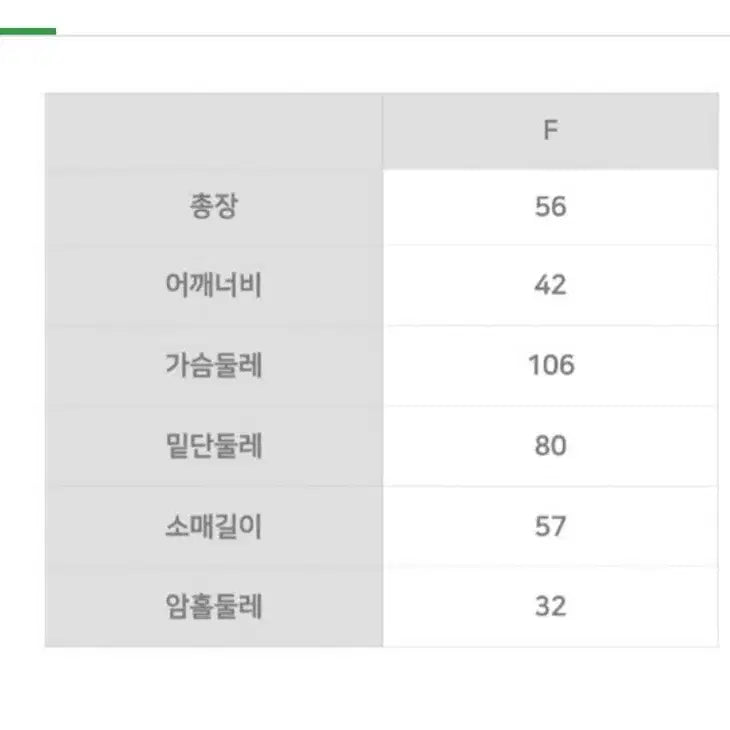Click blank space between tab bar and table
The image size is (730, 730).
tap(380, 65)
